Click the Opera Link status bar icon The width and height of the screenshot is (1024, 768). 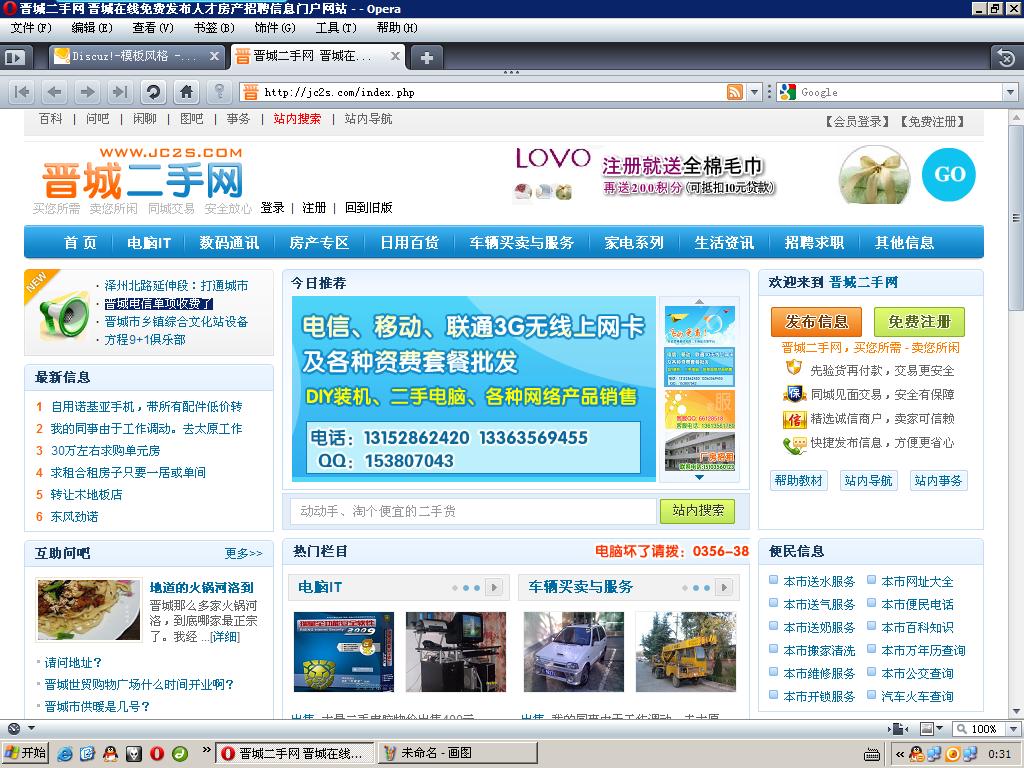tap(14, 729)
